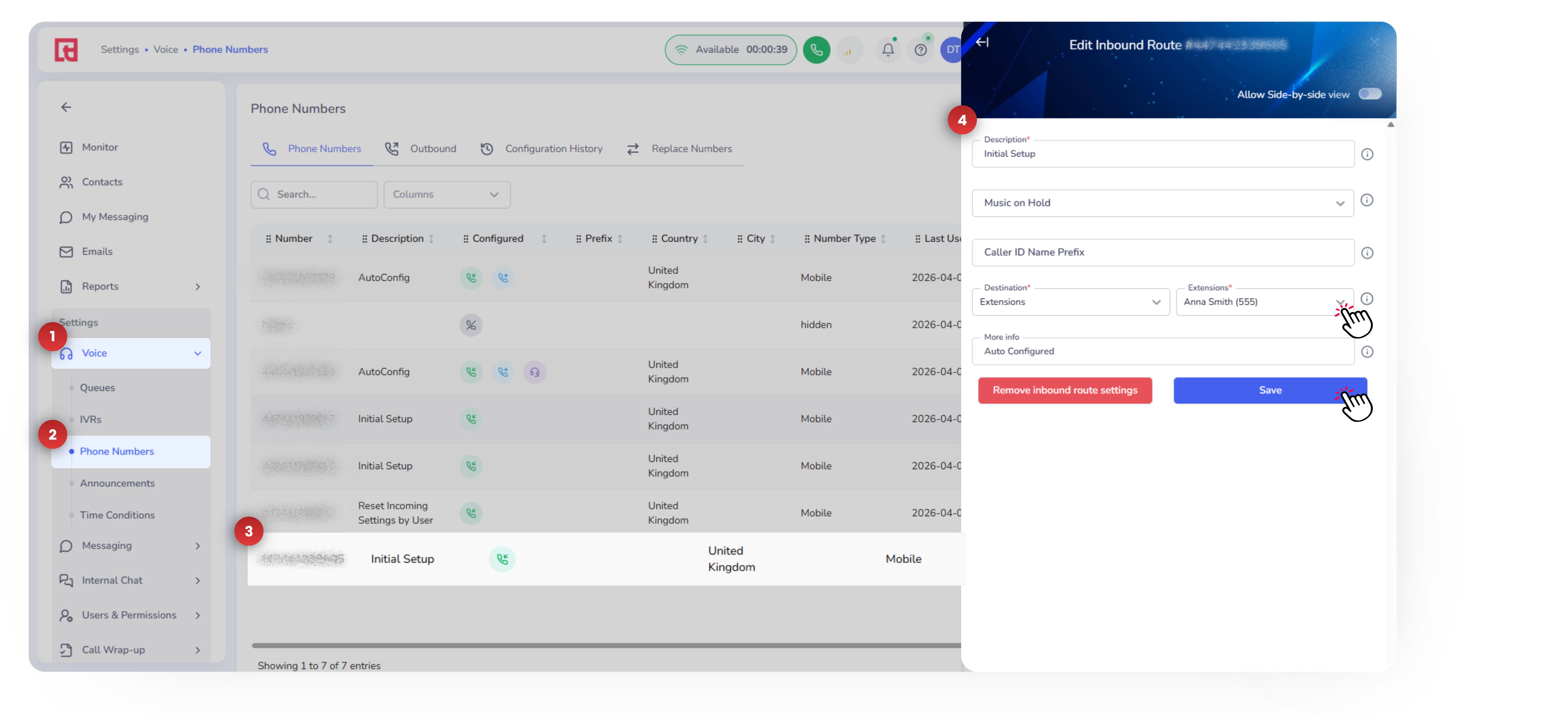Toggle Allow Side-by-side view switch
Screen dimensions: 1568x714
coord(1370,94)
